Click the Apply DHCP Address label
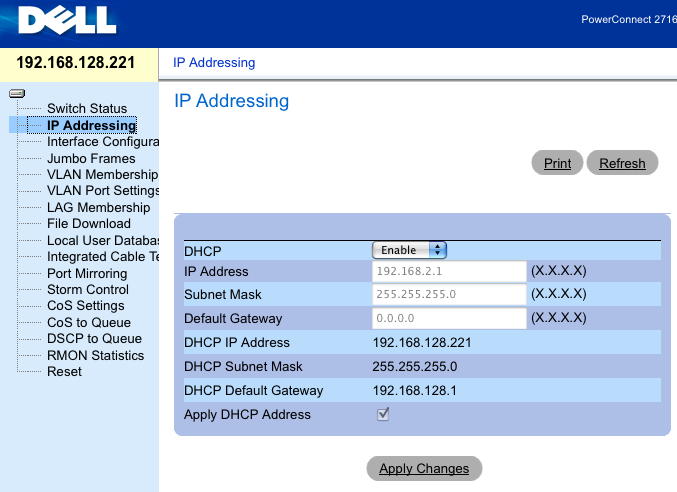The width and height of the screenshot is (677, 492). (247, 415)
